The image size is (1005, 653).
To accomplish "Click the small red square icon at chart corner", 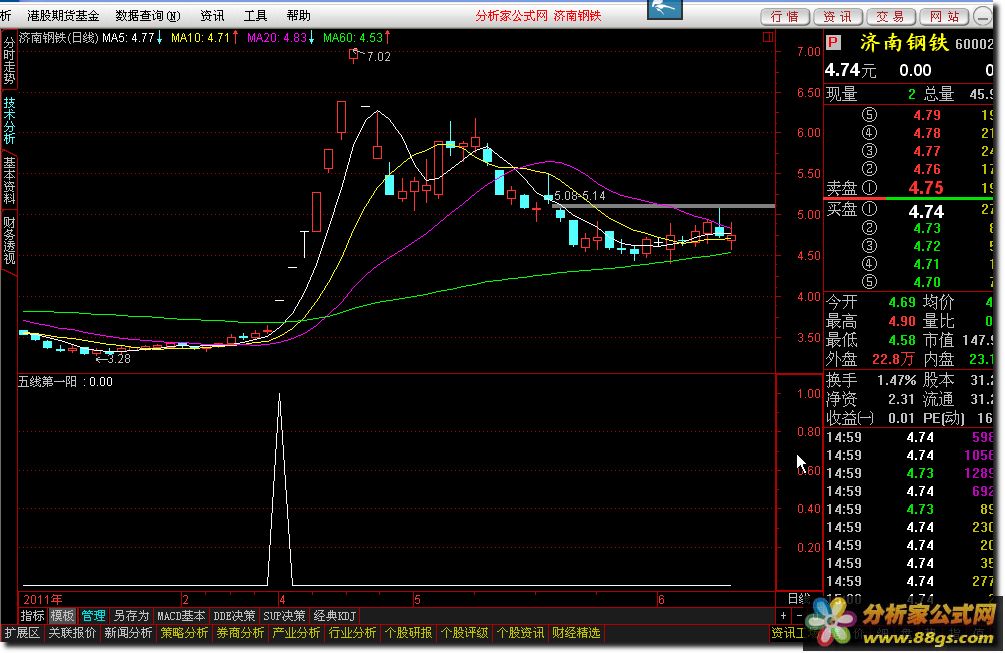I will click(x=768, y=37).
